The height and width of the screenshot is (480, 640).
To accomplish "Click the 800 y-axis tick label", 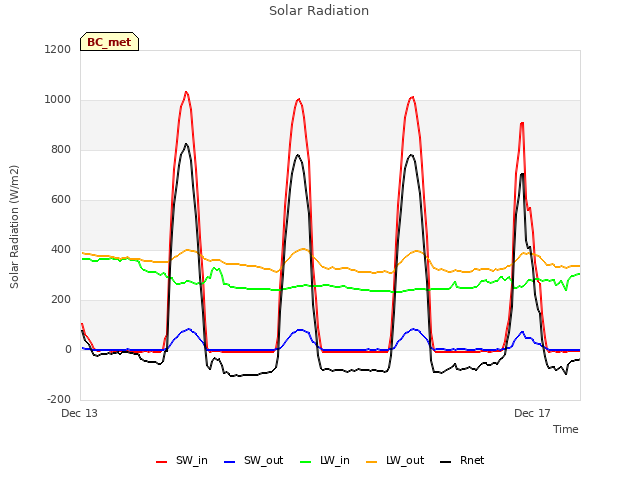I will [61, 150].
